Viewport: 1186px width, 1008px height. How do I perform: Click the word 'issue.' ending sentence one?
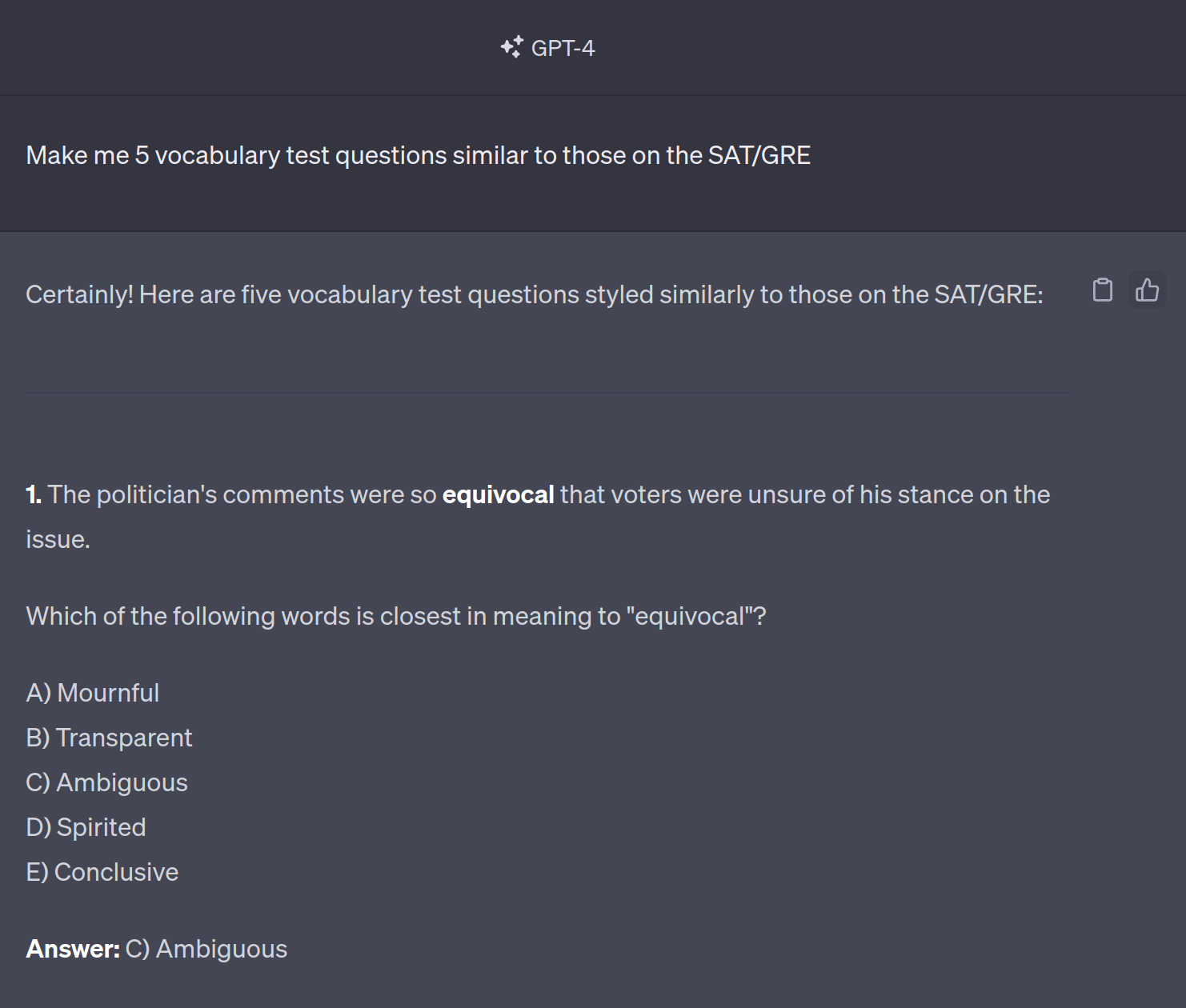pyautogui.click(x=58, y=539)
